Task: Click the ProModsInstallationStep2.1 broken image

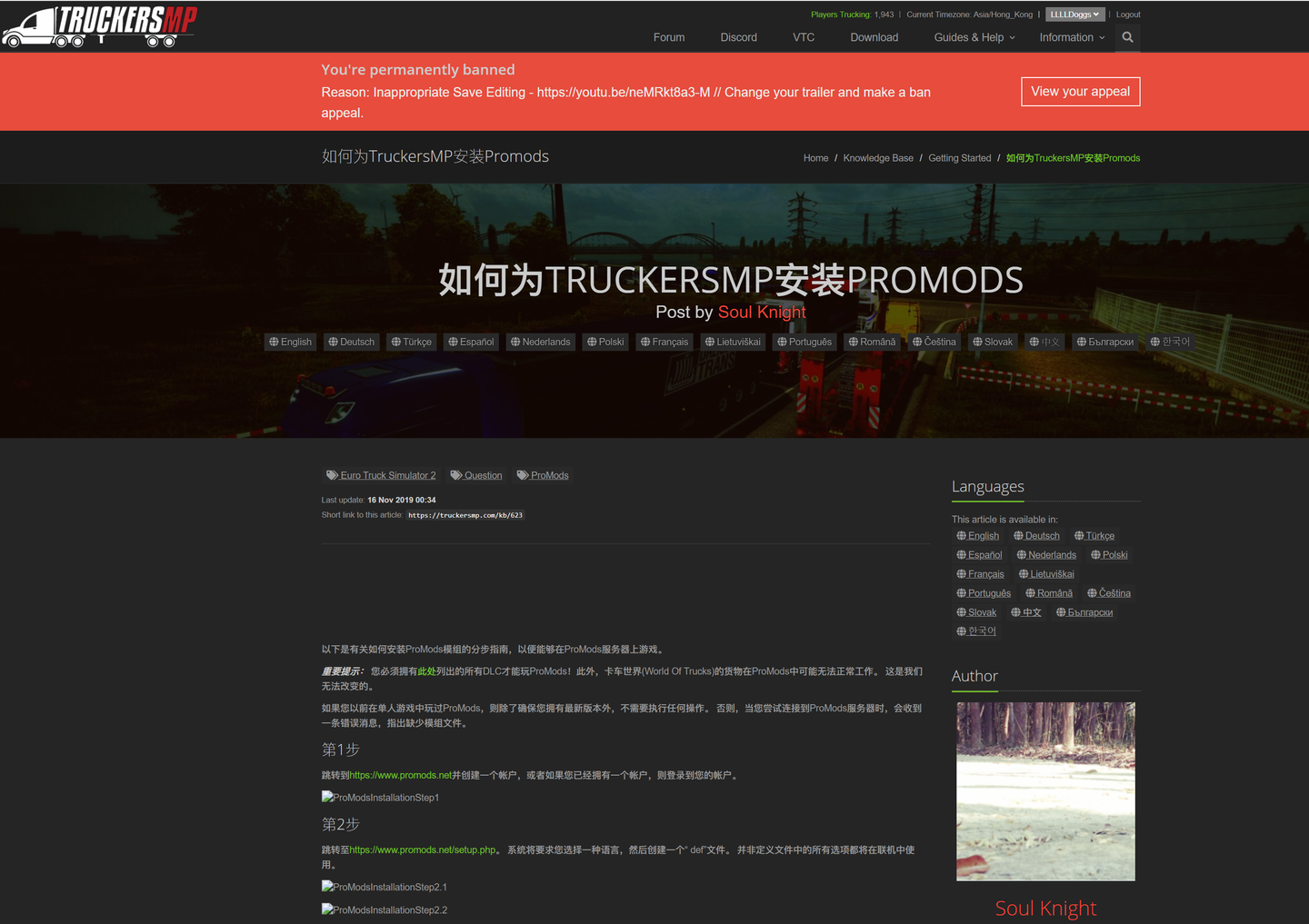Action: pyautogui.click(x=385, y=887)
